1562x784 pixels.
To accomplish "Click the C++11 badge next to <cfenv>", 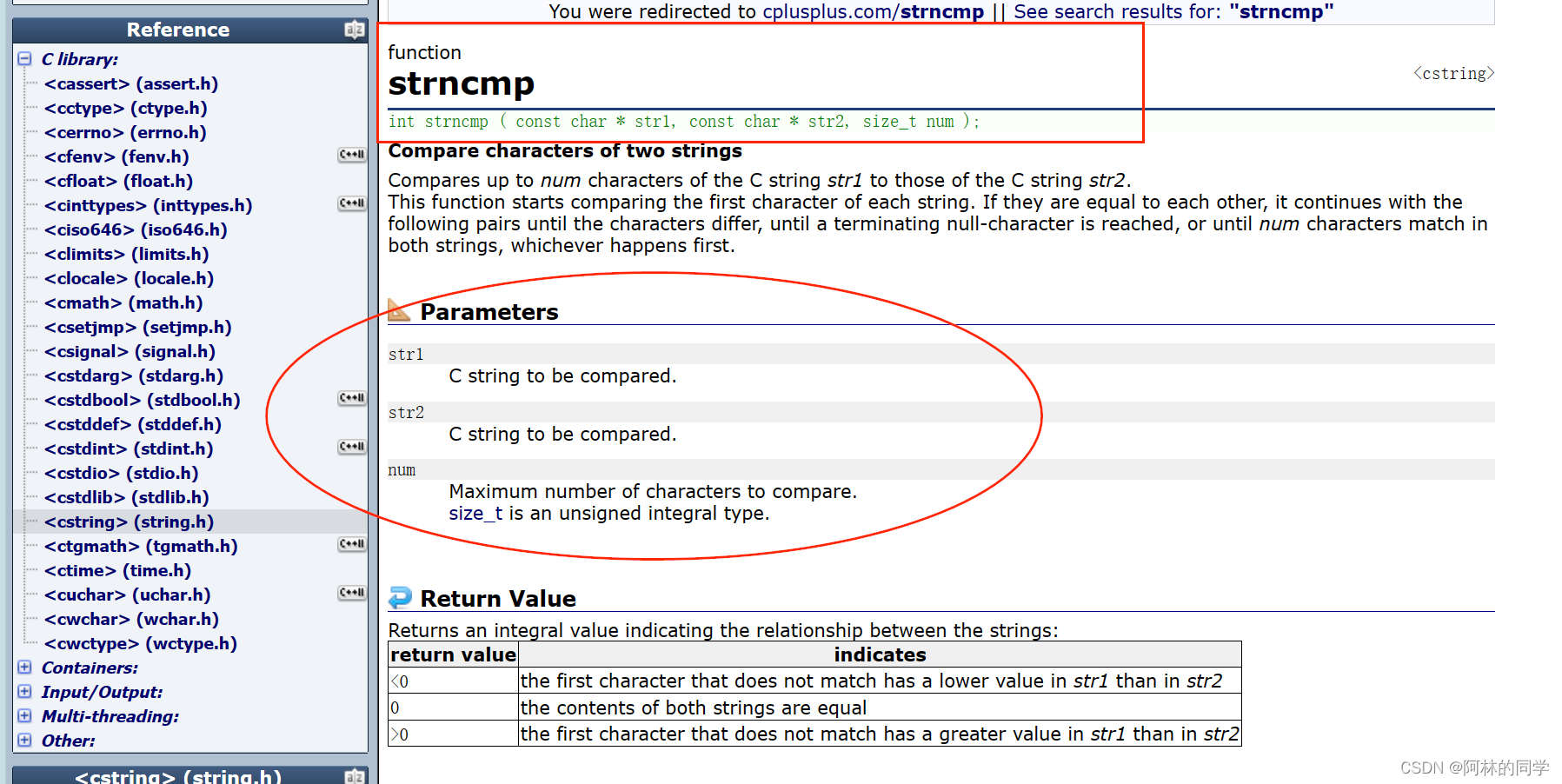I will tap(351, 154).
